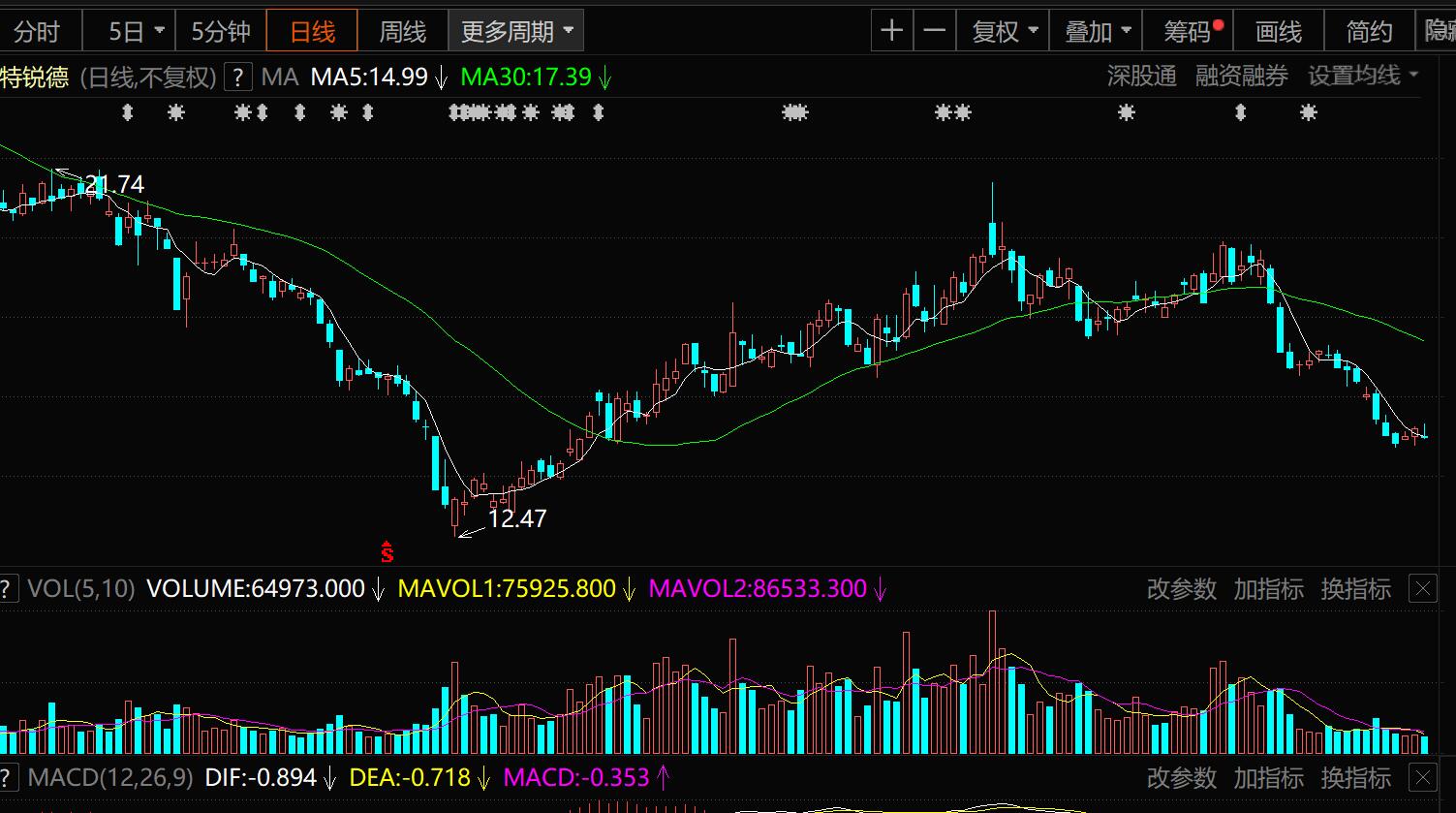Viewport: 1456px width, 813px height.
Task: Close the MACD indicator panel
Action: pyautogui.click(x=1423, y=777)
